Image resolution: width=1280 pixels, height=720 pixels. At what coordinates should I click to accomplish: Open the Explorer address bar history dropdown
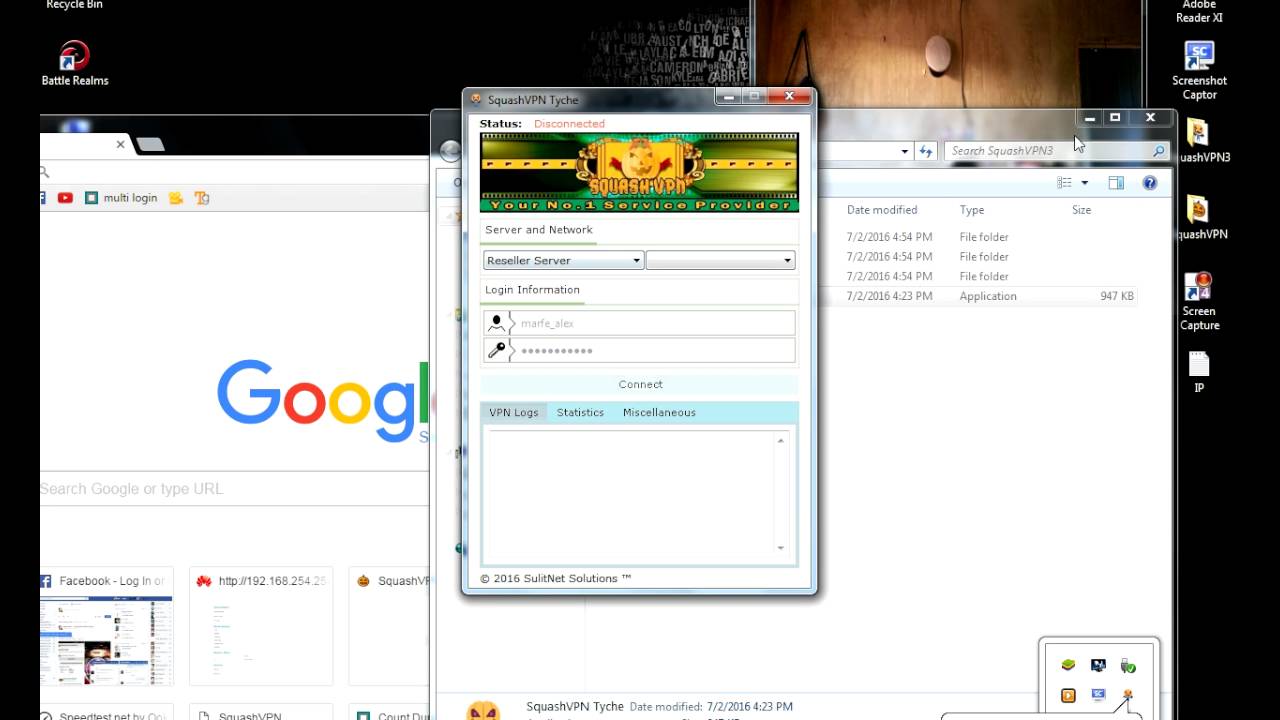pyautogui.click(x=904, y=151)
